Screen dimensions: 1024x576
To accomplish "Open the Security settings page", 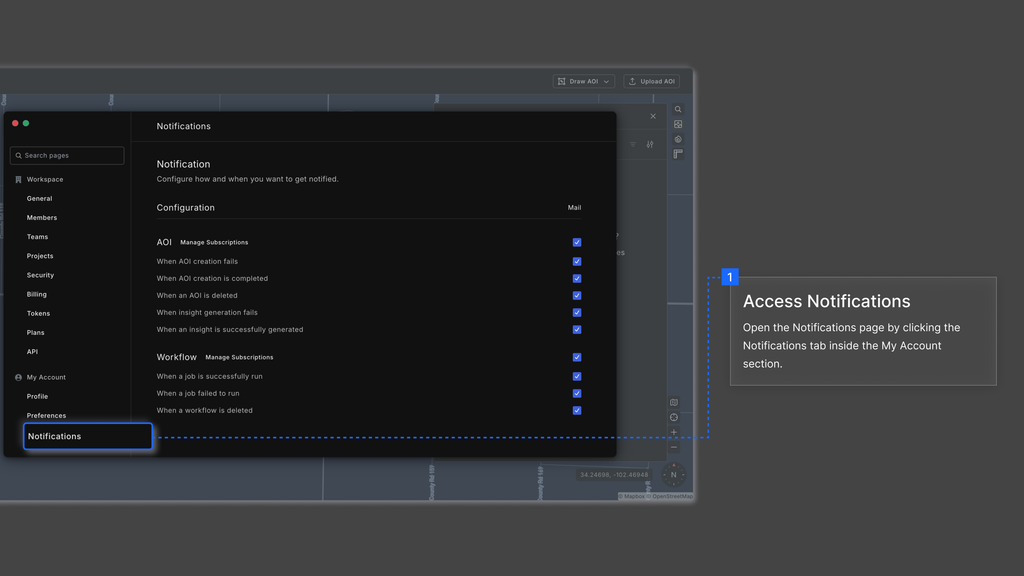I will pyautogui.click(x=40, y=275).
